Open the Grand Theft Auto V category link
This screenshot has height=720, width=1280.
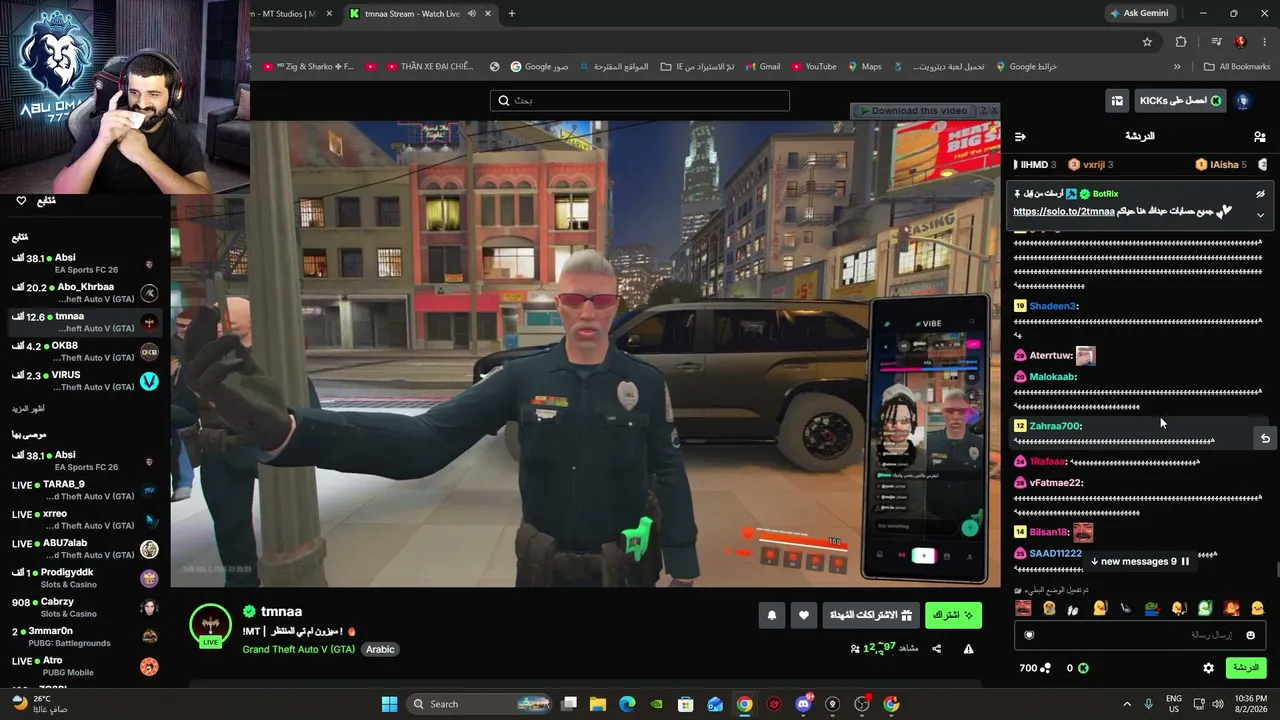tap(299, 649)
